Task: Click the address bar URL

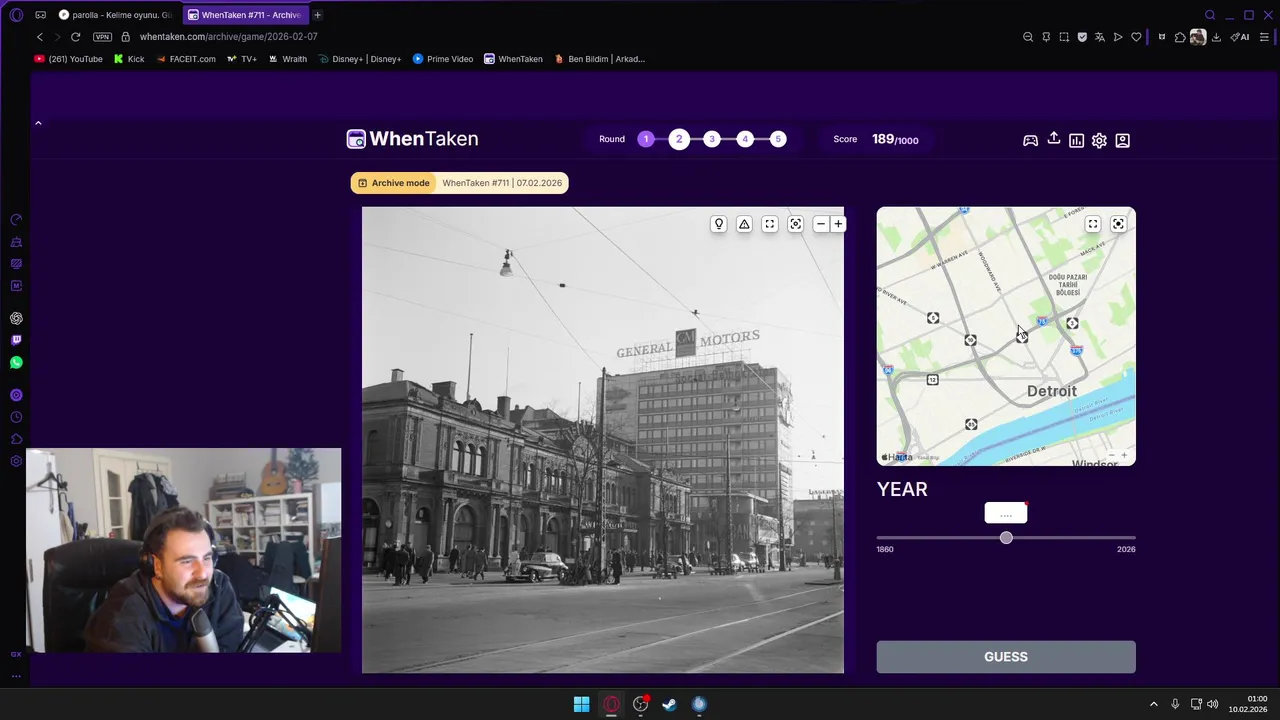Action: [x=229, y=37]
